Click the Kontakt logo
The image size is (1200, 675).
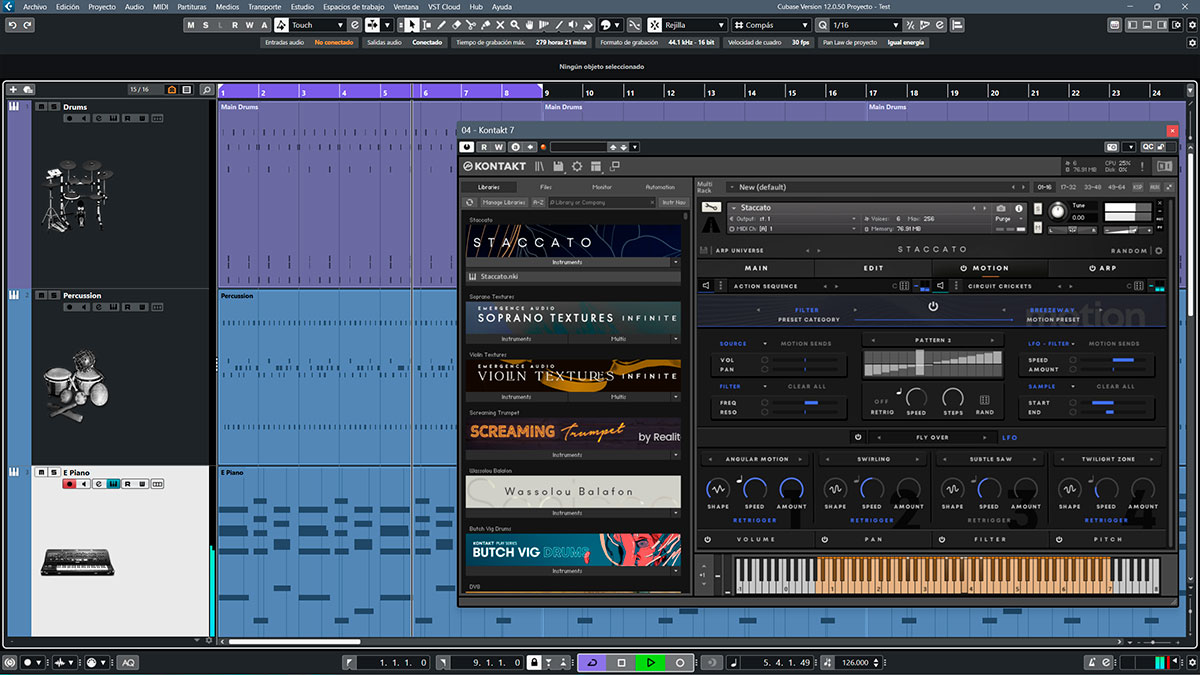coord(494,166)
